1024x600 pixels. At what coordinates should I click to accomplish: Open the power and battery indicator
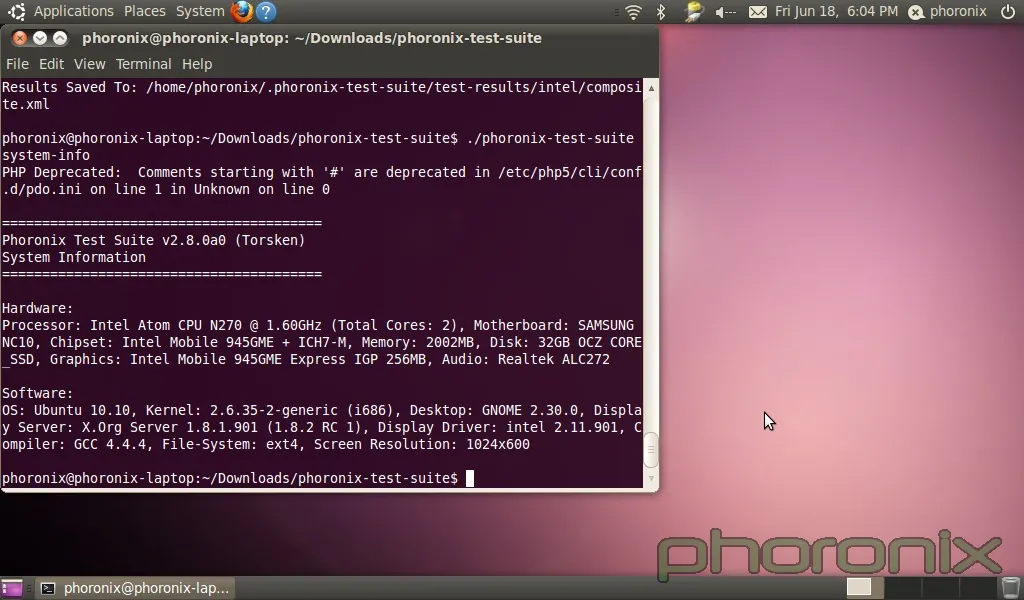[x=693, y=12]
